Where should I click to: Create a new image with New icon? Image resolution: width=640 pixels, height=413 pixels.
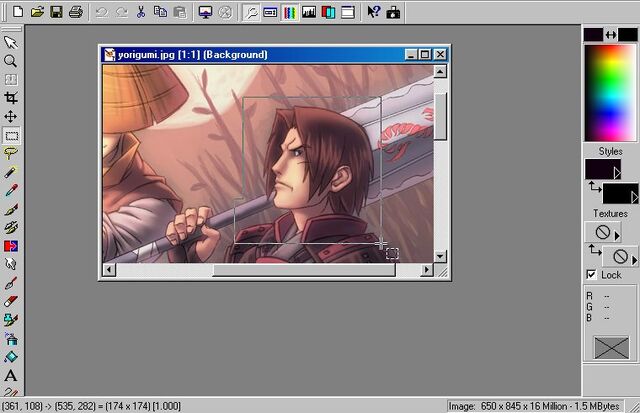click(x=18, y=11)
